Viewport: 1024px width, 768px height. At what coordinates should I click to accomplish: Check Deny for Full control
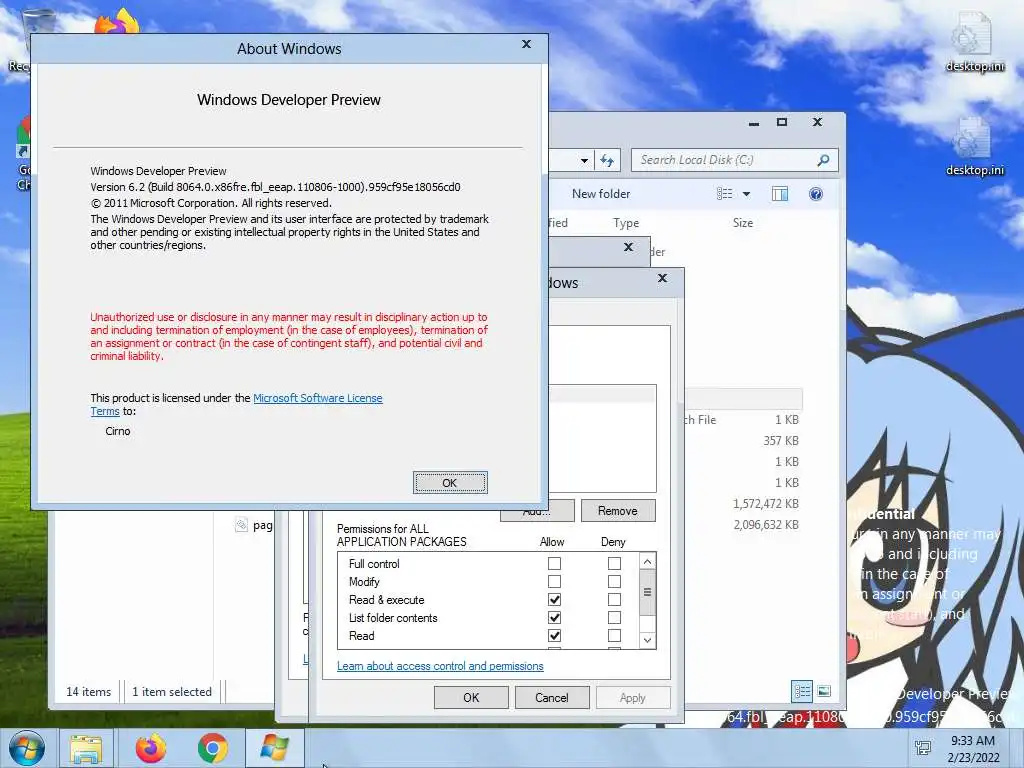coord(614,563)
